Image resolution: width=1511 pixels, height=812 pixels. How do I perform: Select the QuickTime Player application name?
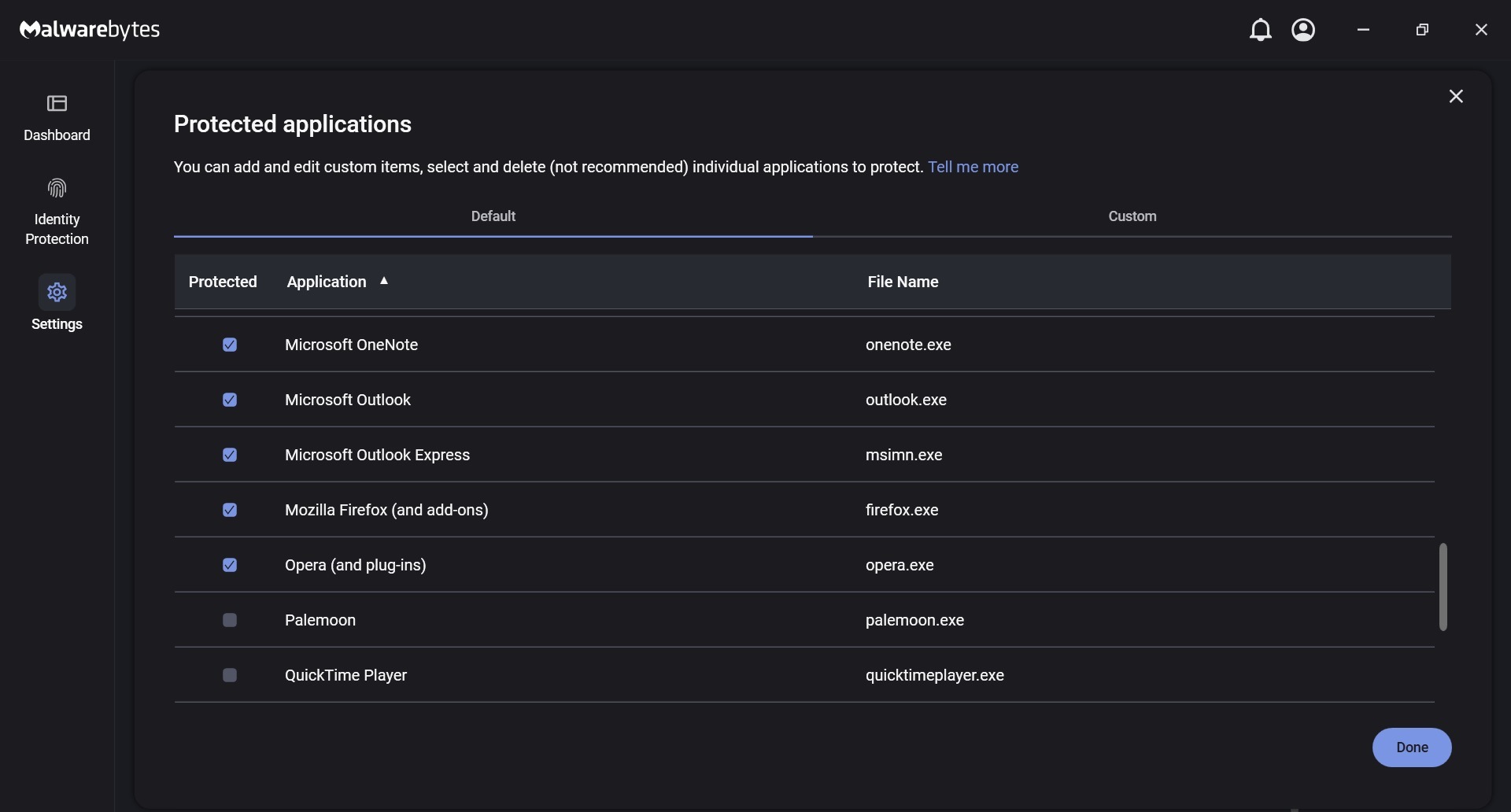click(345, 675)
